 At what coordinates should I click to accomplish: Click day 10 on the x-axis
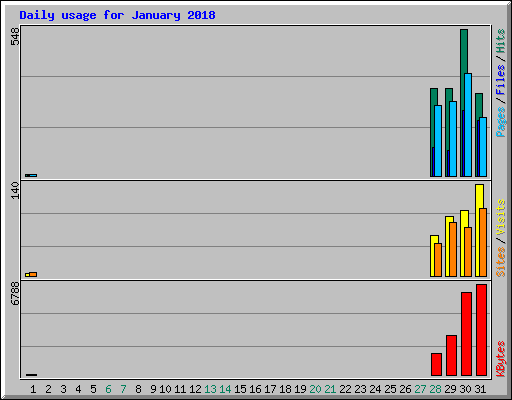click(165, 389)
